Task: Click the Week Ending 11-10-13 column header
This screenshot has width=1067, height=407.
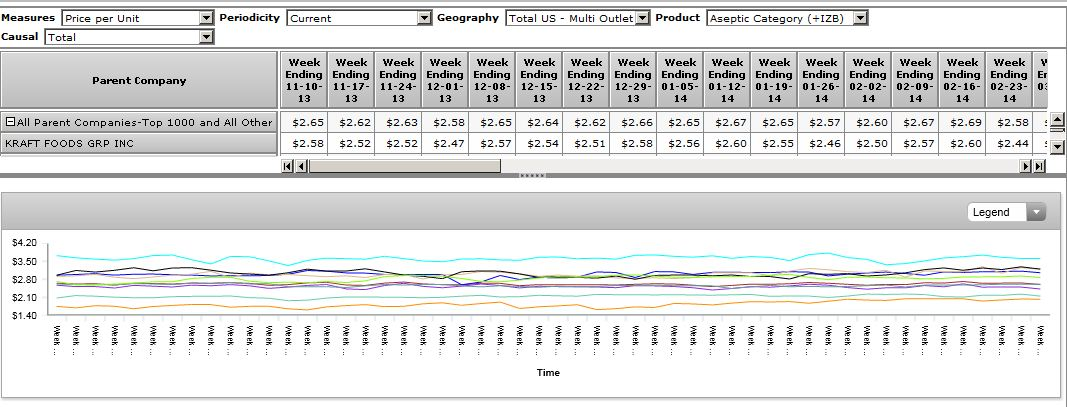Action: point(303,81)
